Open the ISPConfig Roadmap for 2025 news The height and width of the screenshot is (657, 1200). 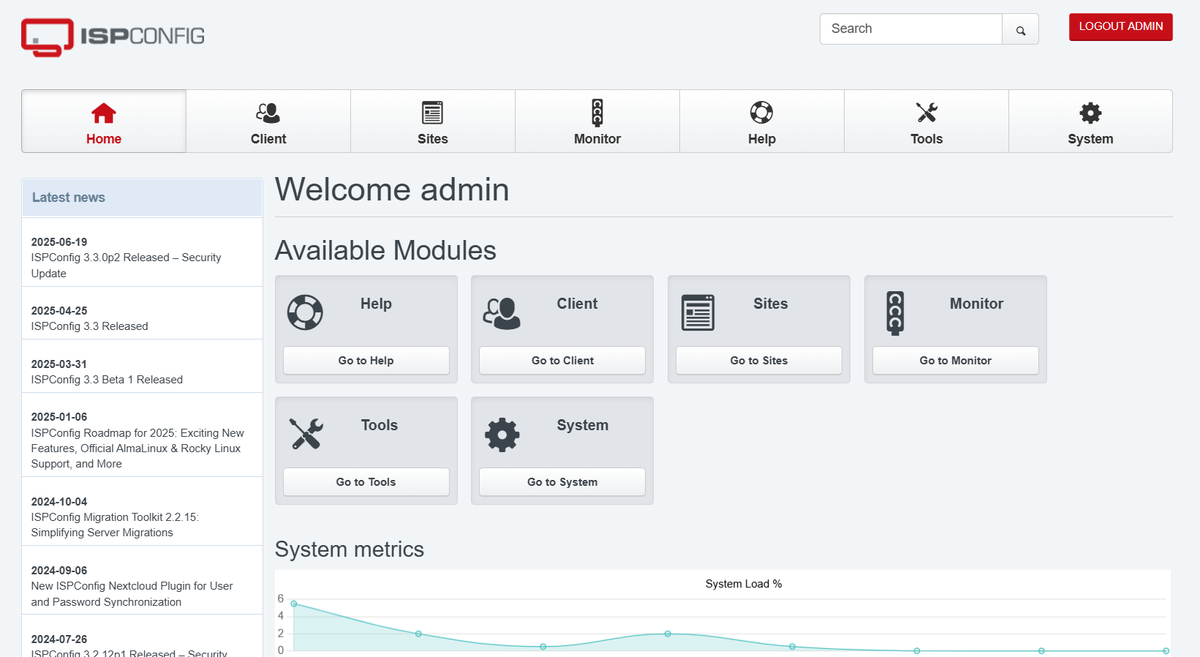point(137,448)
